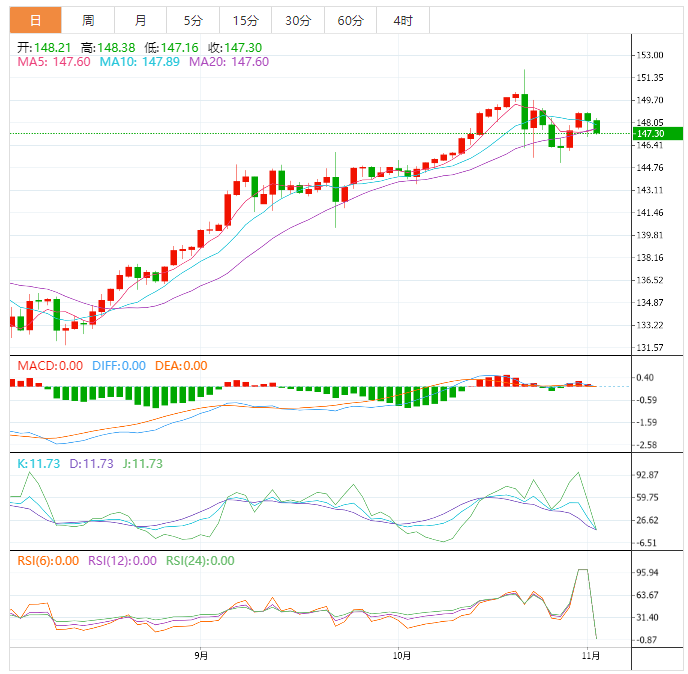Click the 9月 date axis marker
This screenshot has width=688, height=674.
pyautogui.click(x=201, y=656)
